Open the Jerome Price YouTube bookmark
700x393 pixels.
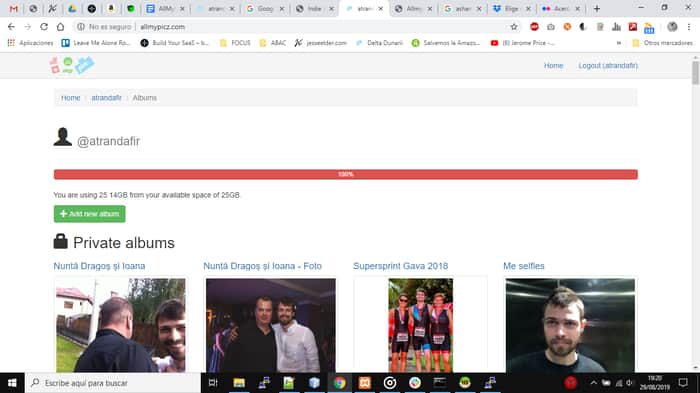(x=523, y=43)
